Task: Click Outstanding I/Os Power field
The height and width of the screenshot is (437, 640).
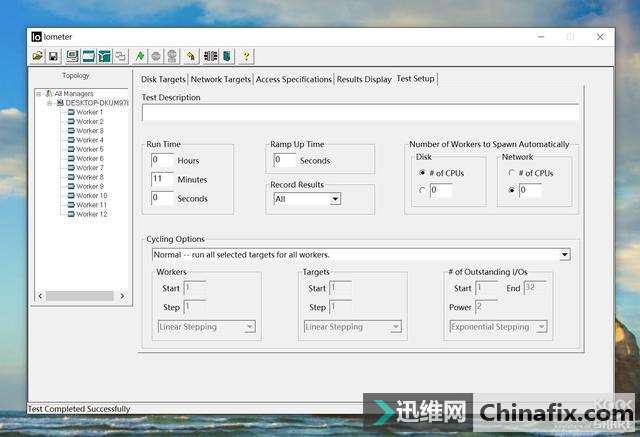Action: [x=487, y=307]
